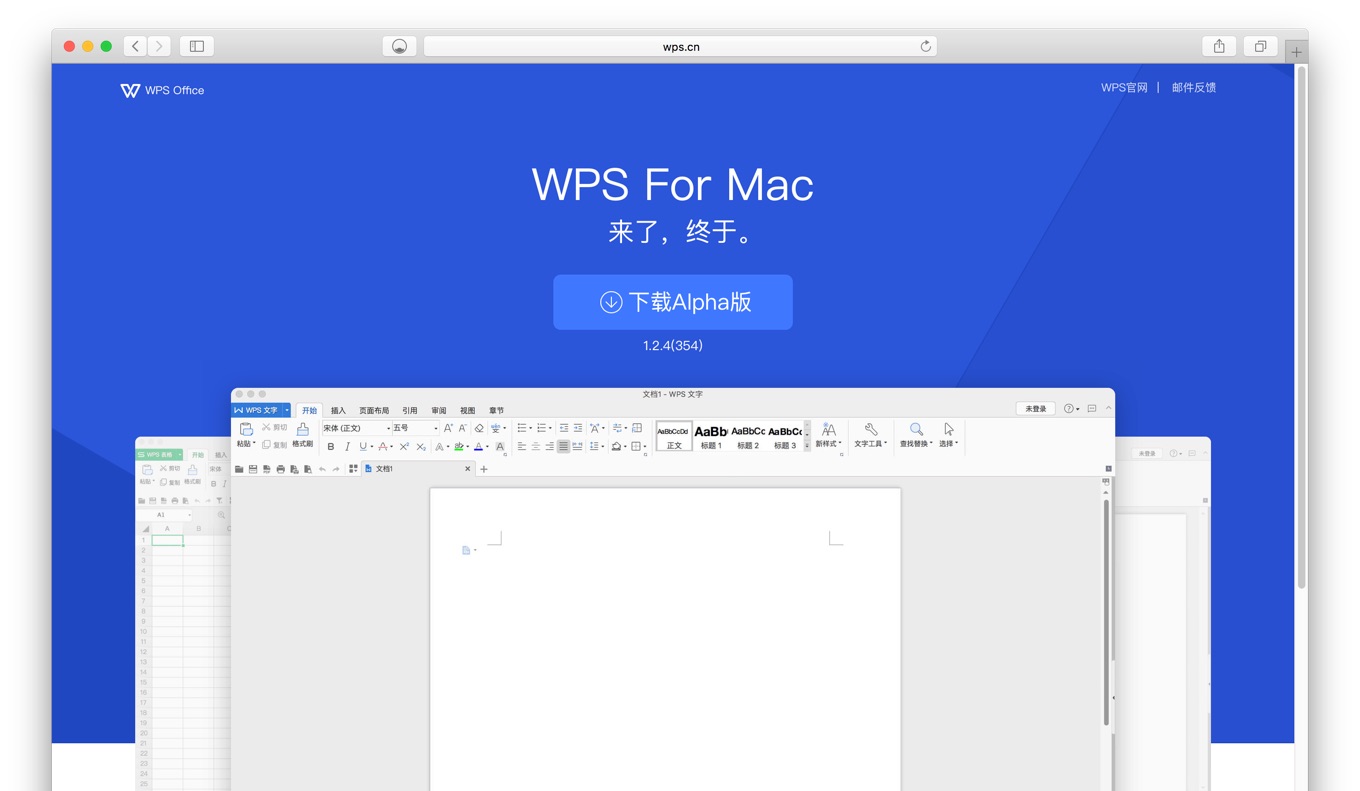Open the font name dropdown 宋体 (正文)
The width and height of the screenshot is (1360, 791).
[x=355, y=428]
